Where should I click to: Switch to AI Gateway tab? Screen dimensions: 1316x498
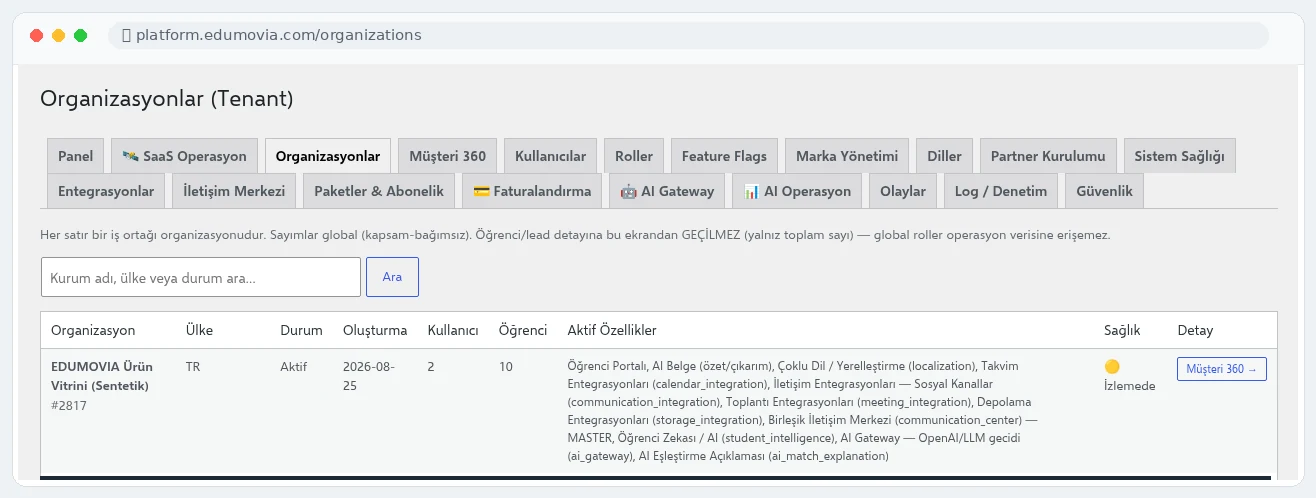point(667,191)
